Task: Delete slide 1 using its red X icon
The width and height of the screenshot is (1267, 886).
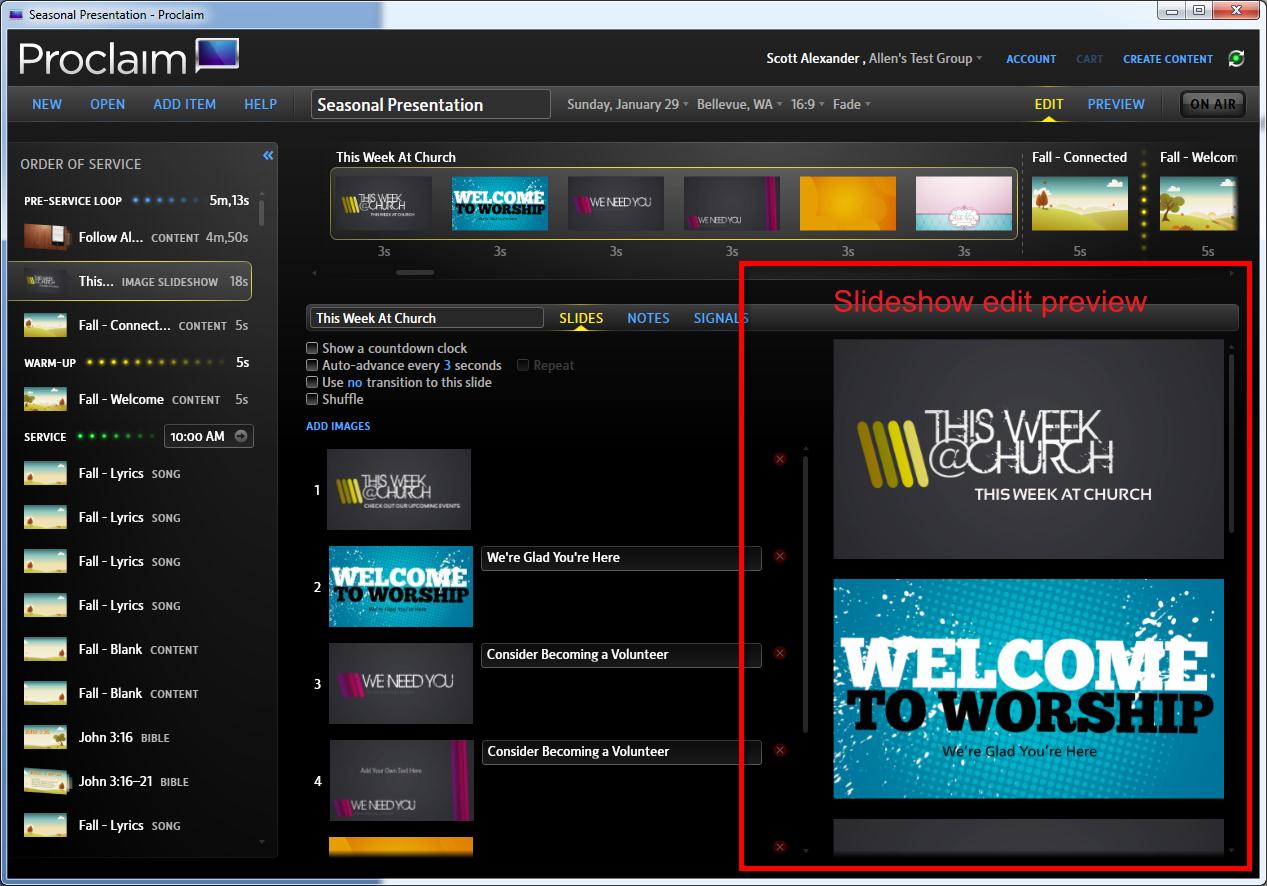Action: click(x=779, y=458)
